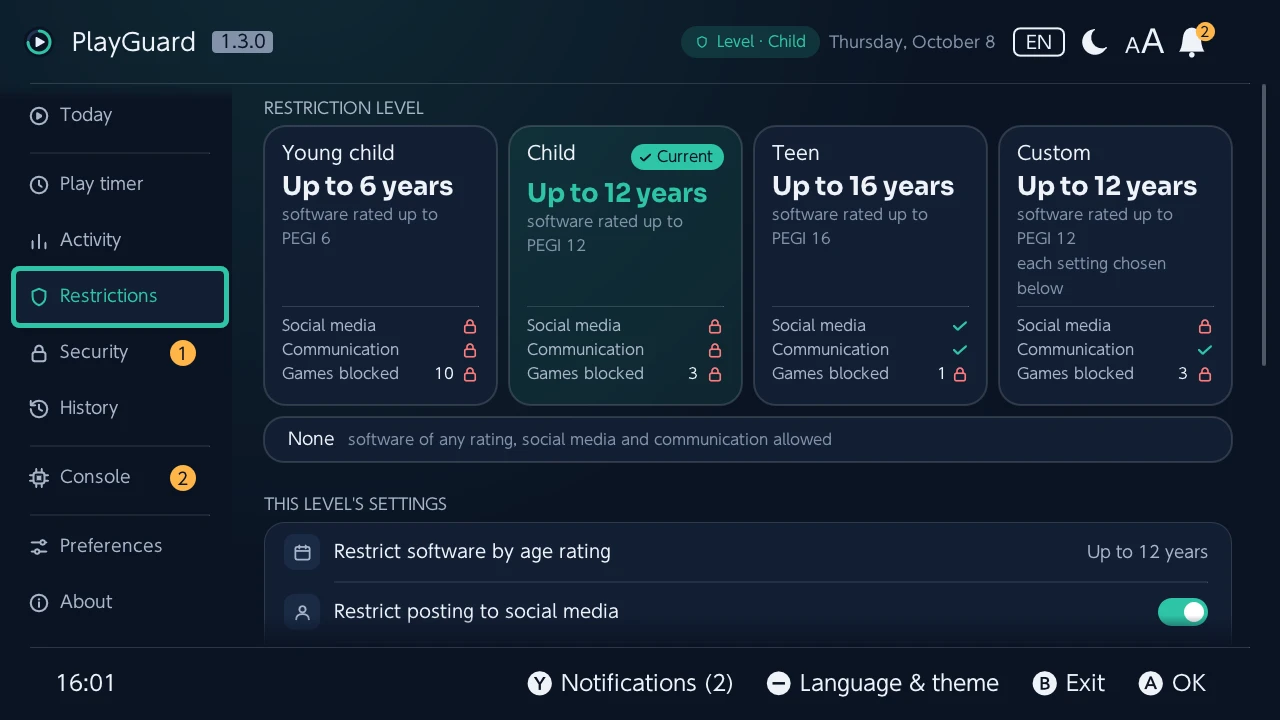Click the Activity bar chart icon

(39, 240)
